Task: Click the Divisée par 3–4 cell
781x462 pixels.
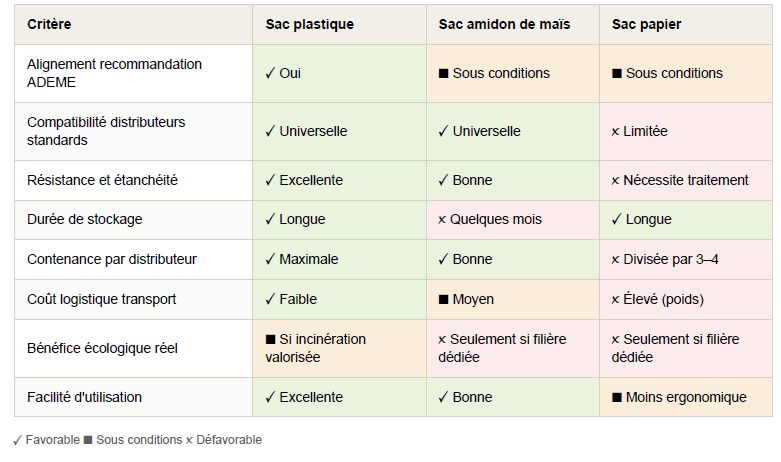Action: (686, 259)
